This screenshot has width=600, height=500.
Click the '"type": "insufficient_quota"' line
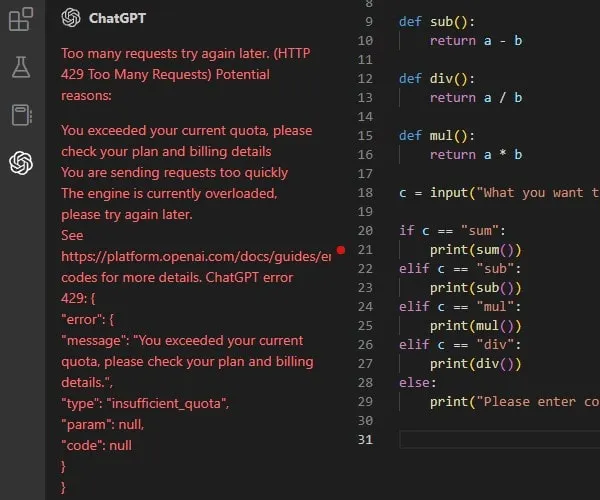coord(145,404)
